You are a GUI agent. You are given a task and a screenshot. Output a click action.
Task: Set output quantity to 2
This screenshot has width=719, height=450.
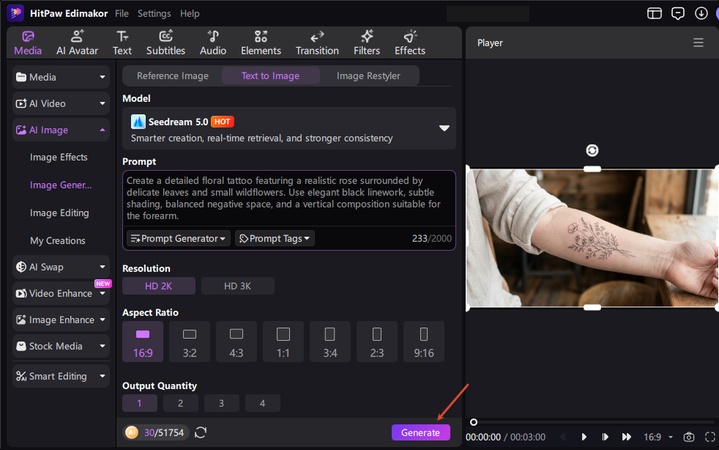coord(180,403)
